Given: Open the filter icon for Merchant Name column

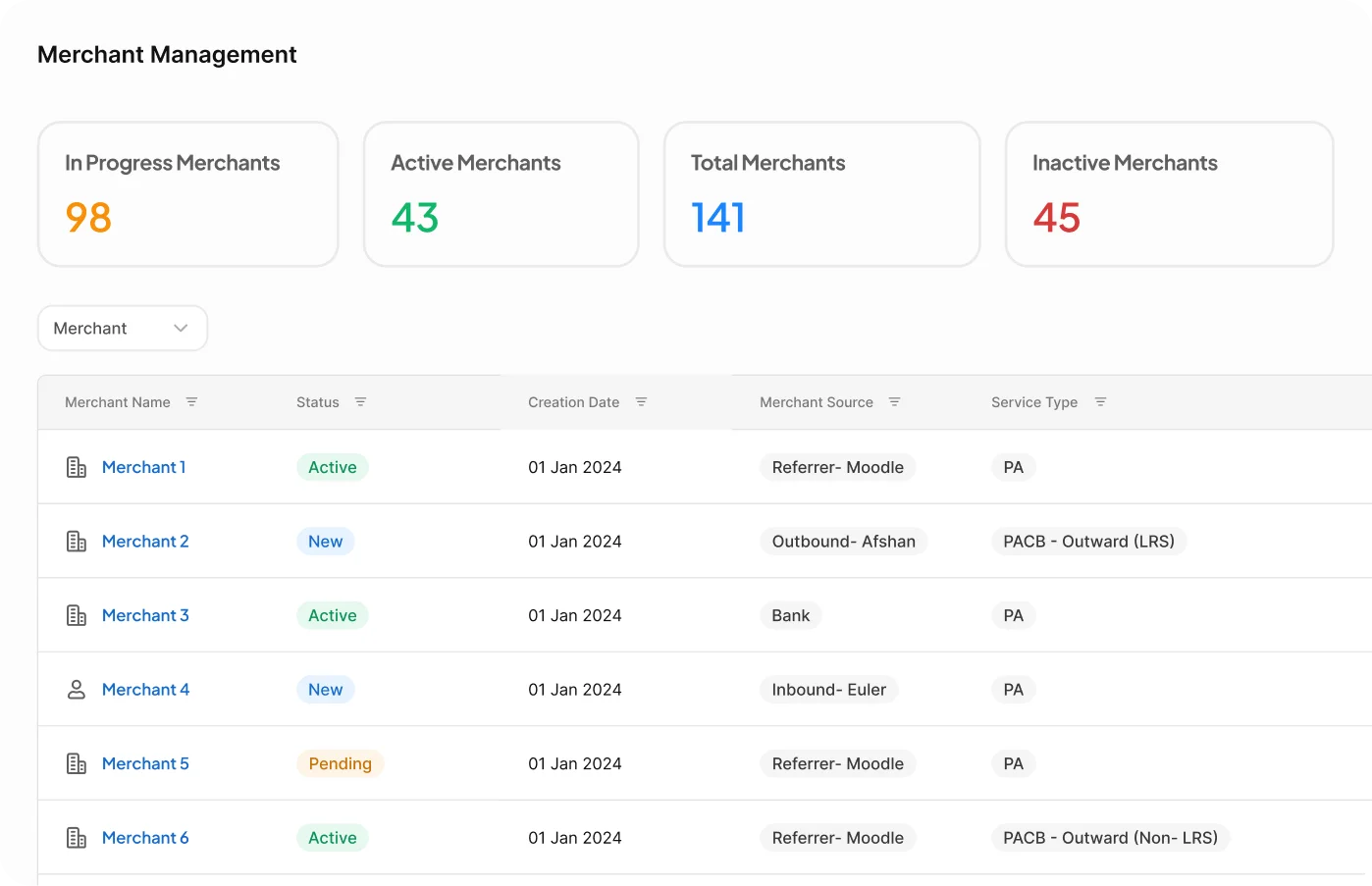Looking at the screenshot, I should (191, 402).
